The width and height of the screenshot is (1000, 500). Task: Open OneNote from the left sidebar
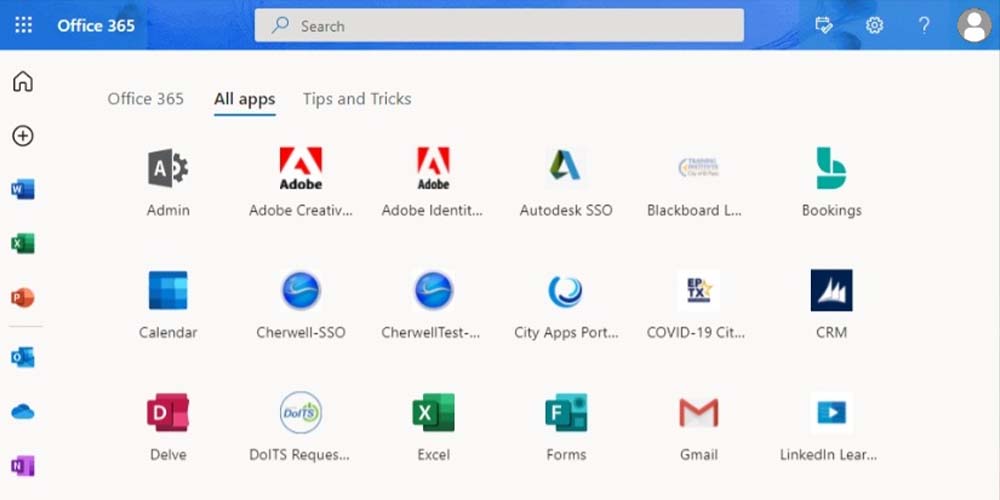click(23, 466)
